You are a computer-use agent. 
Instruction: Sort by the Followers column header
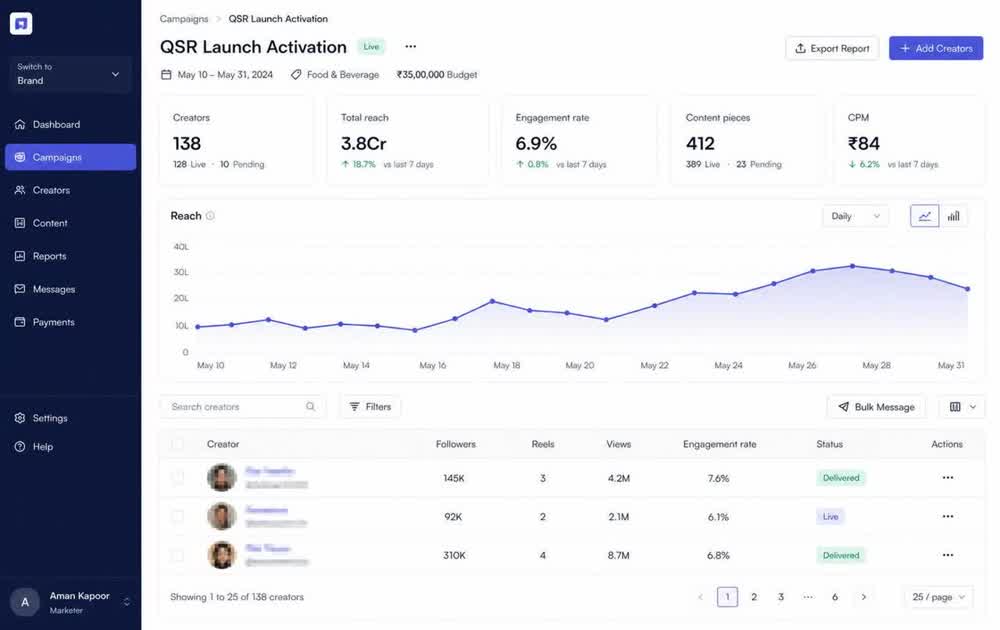click(455, 444)
